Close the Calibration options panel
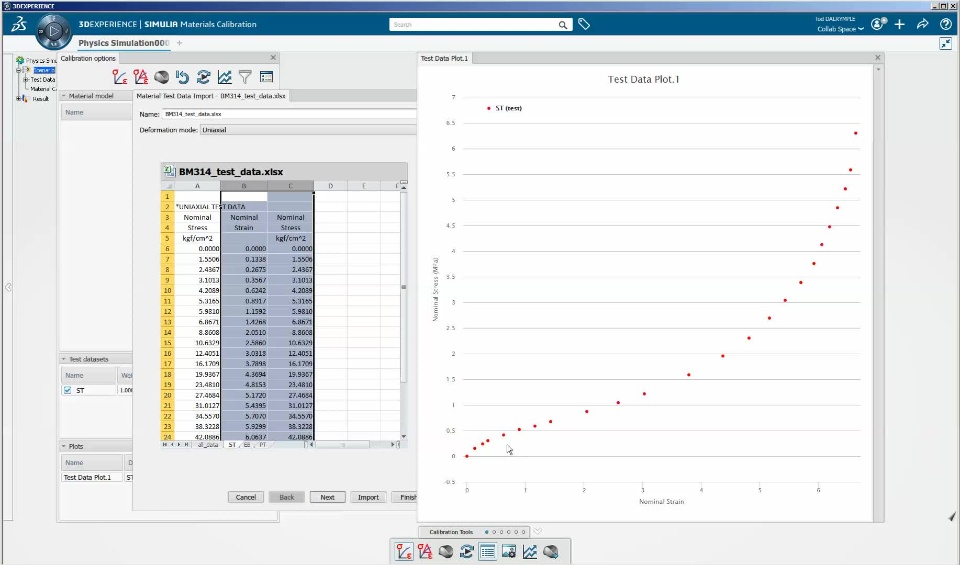 pyautogui.click(x=274, y=57)
